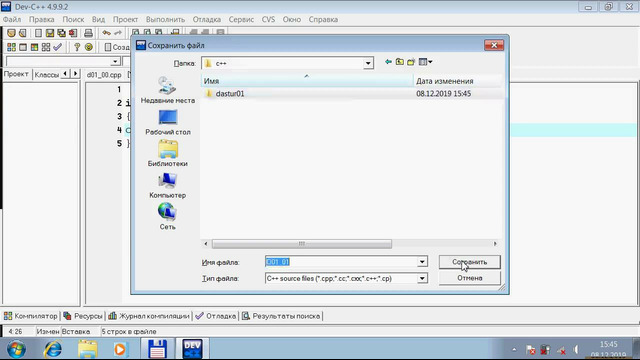Click the yellow About circle toolbar icon
This screenshot has height=360, width=640.
[x=89, y=47]
